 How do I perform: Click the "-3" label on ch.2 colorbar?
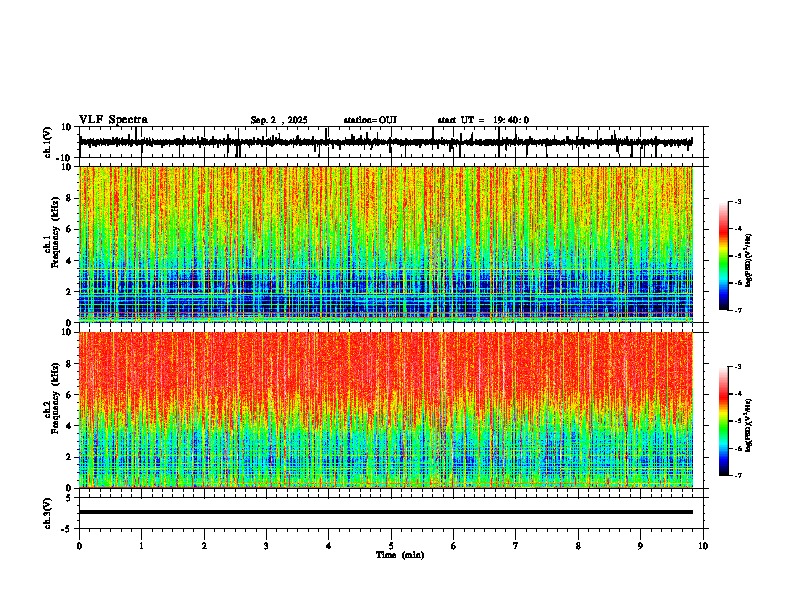737,367
